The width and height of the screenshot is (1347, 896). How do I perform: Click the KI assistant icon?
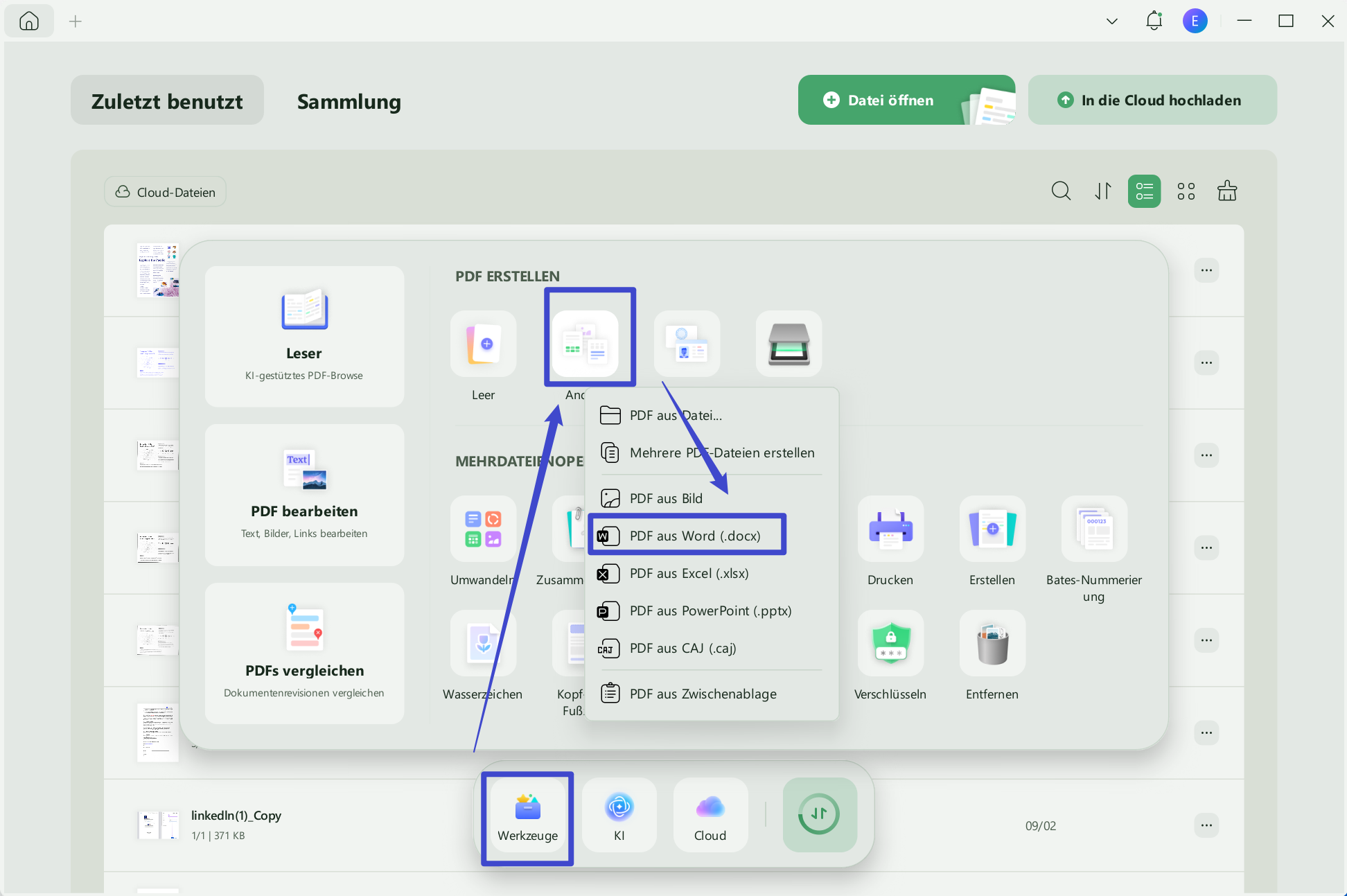pyautogui.click(x=619, y=815)
